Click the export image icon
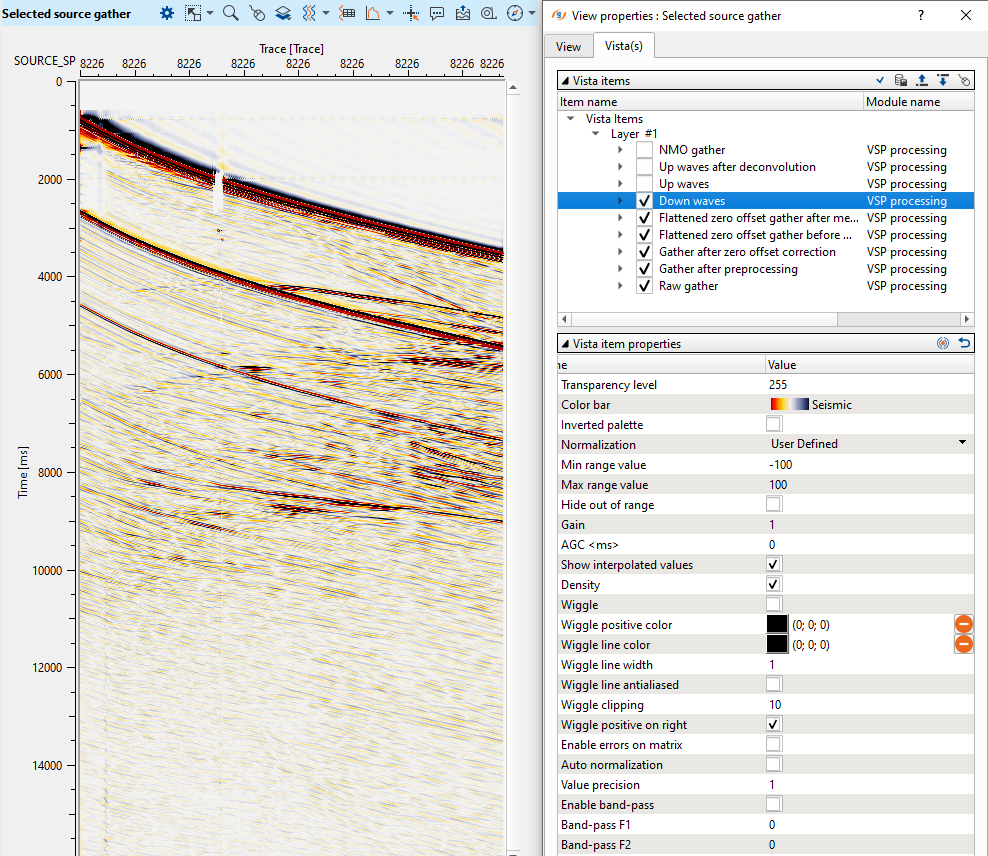Screen dimensions: 988x856 coord(463,13)
